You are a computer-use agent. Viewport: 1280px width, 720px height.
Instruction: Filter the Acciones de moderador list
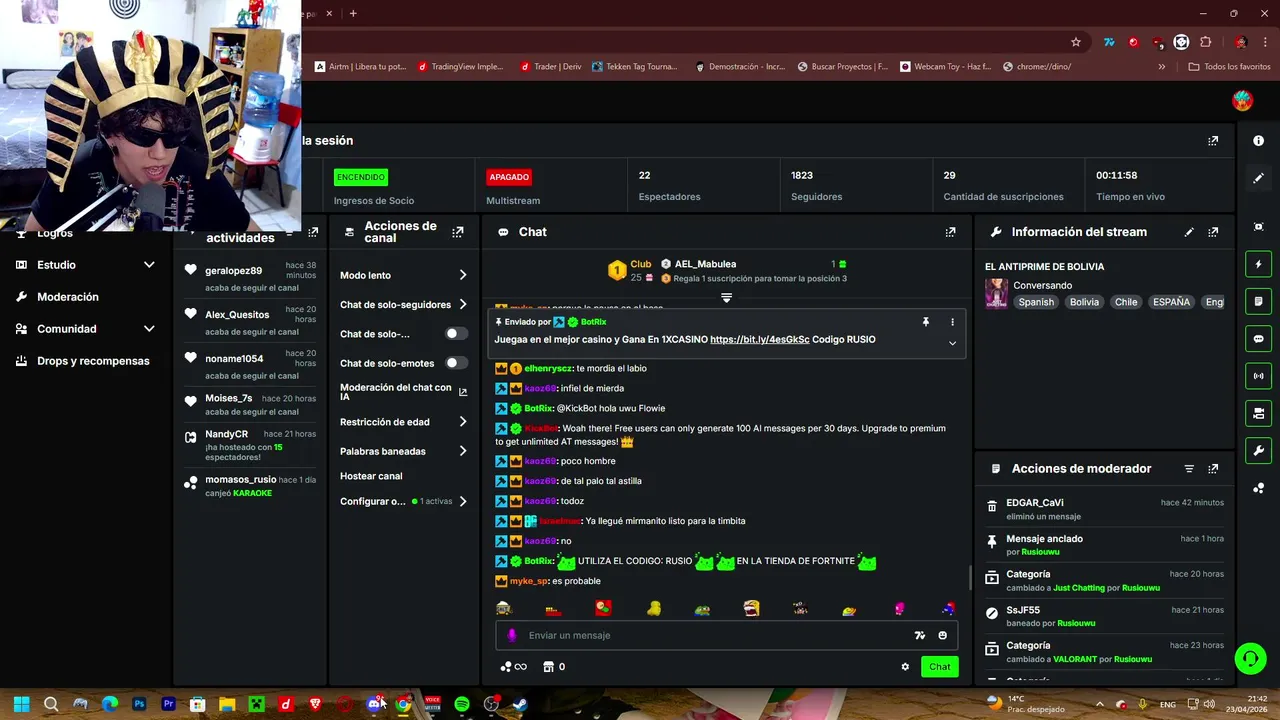(x=1189, y=469)
